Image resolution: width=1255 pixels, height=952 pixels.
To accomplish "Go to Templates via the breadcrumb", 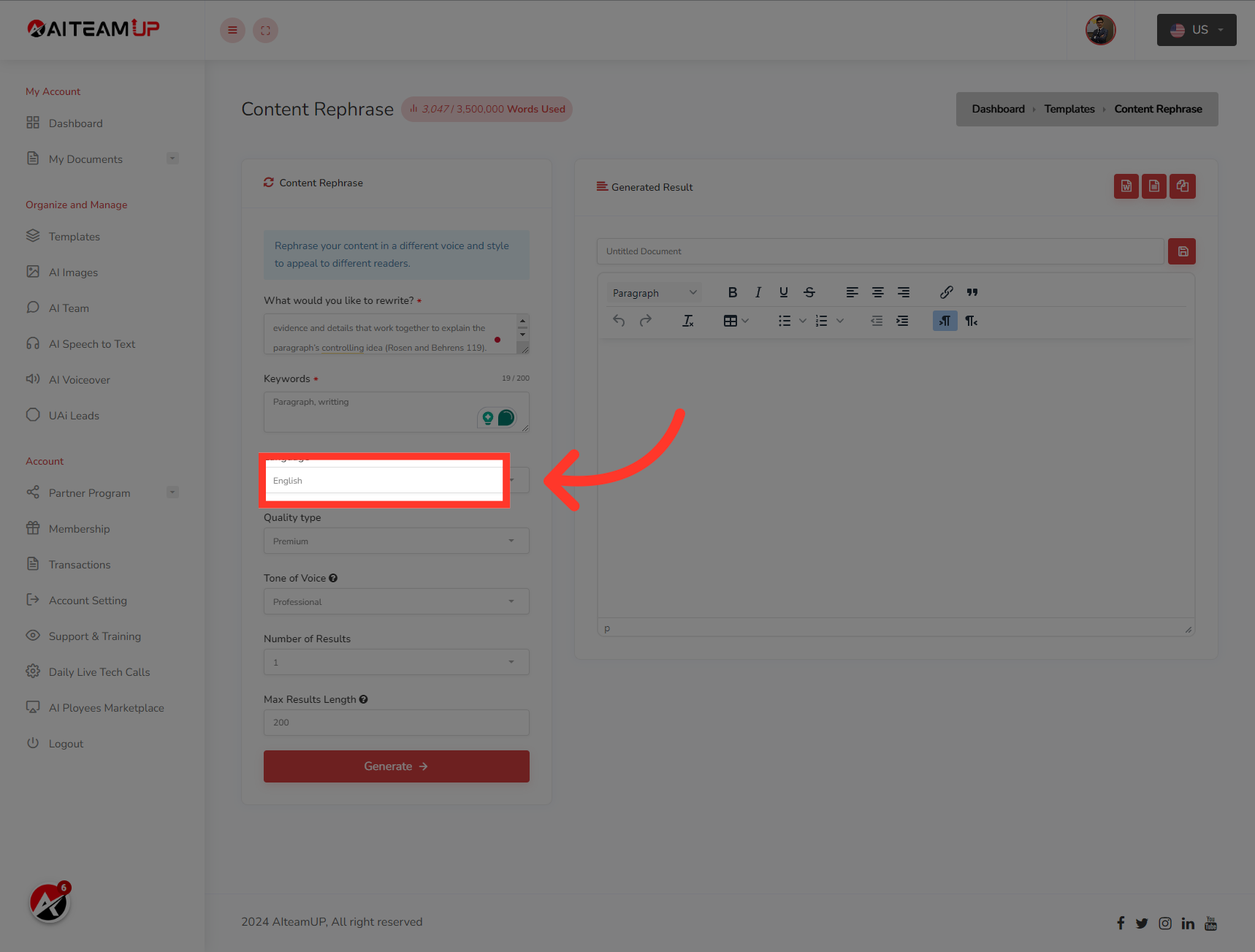I will (x=1069, y=108).
